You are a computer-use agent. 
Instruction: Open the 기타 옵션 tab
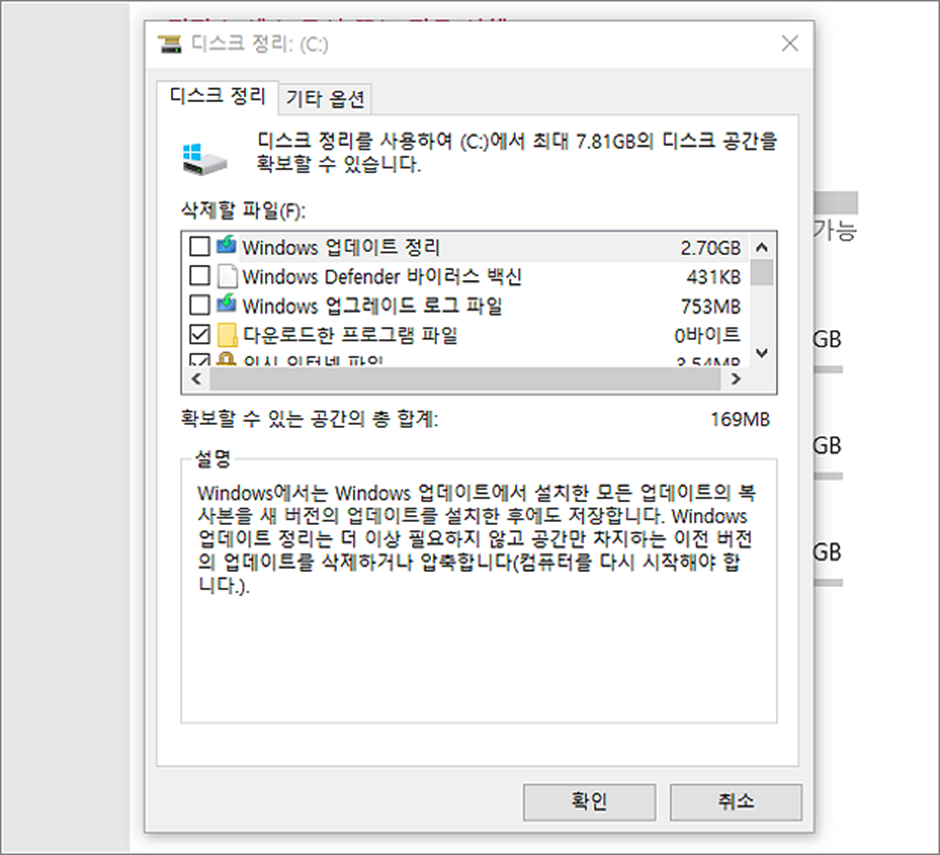tap(325, 99)
